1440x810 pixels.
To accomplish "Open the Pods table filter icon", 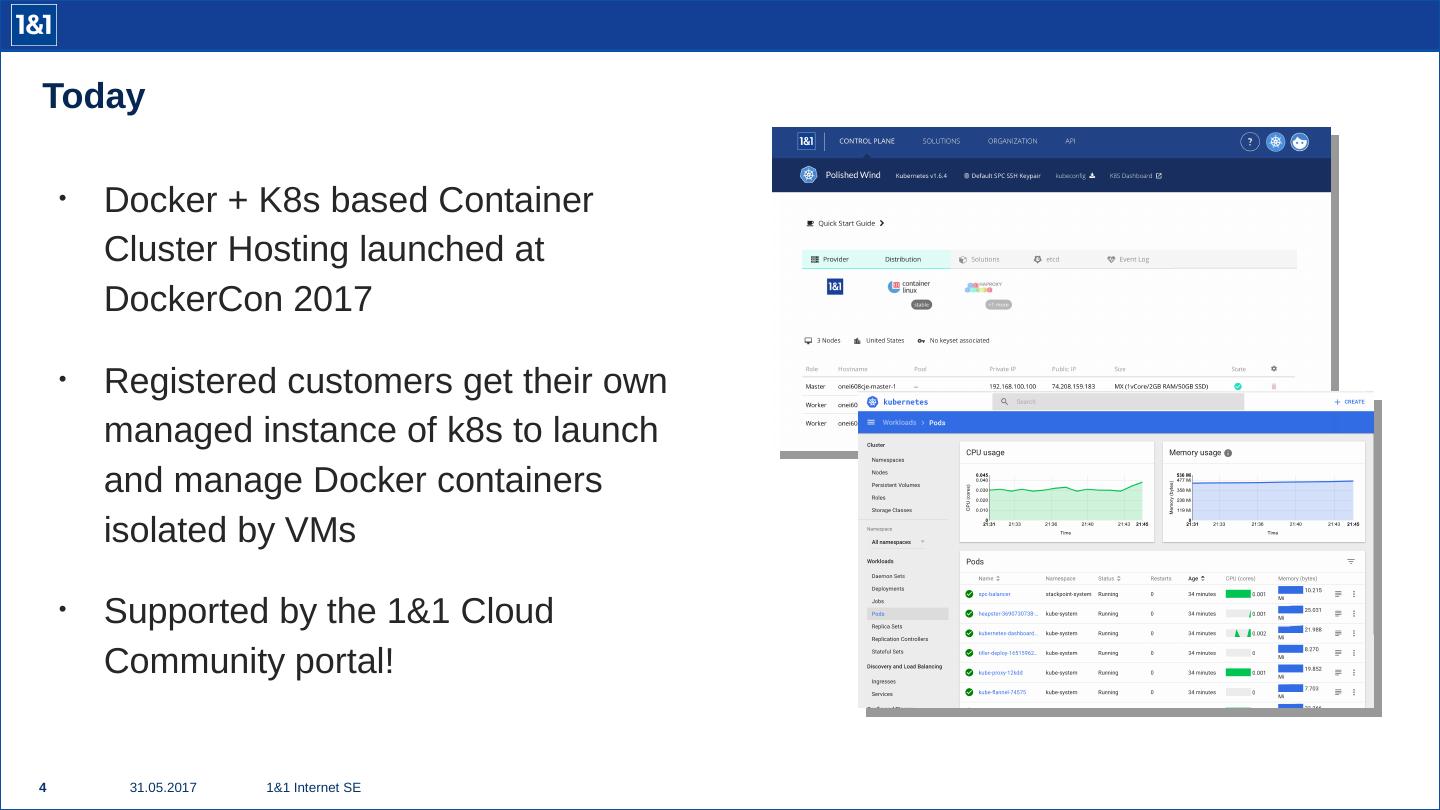I will coord(1351,562).
